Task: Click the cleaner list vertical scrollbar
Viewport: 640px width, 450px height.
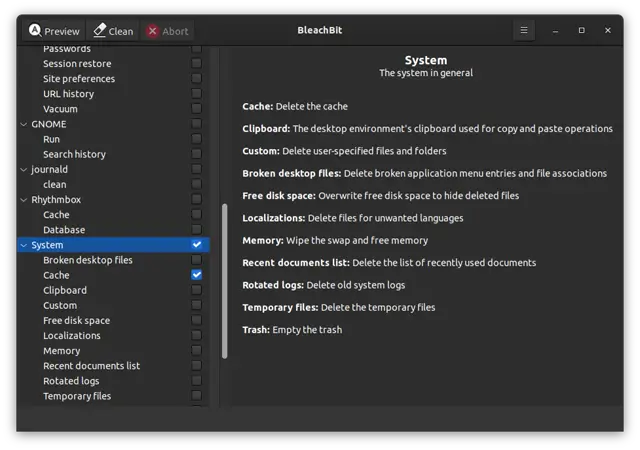Action: pyautogui.click(x=224, y=281)
